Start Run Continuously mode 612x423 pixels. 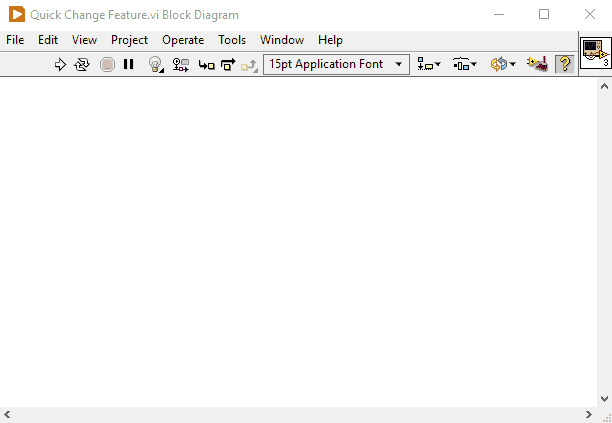82,64
